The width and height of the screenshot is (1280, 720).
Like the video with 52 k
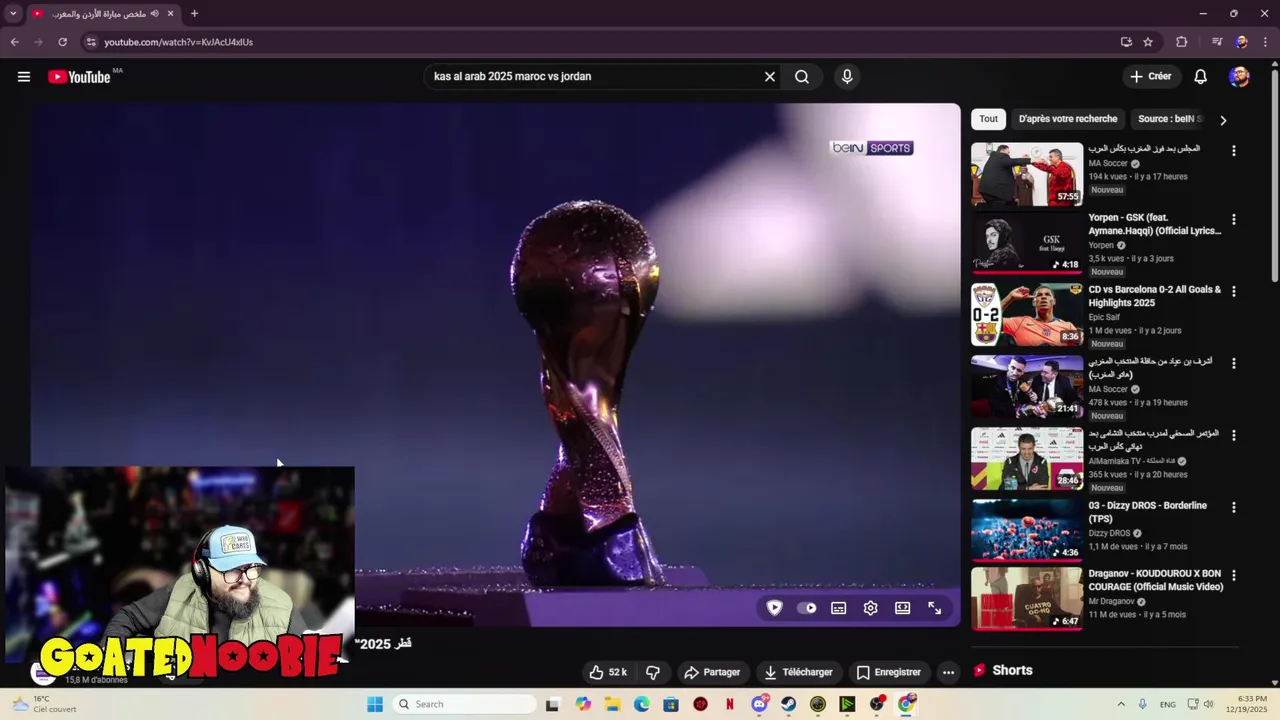click(x=608, y=672)
